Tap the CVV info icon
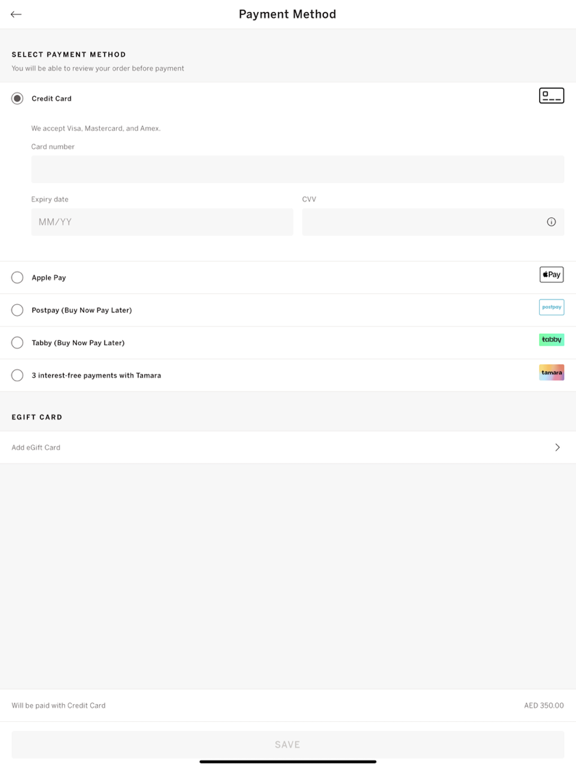The width and height of the screenshot is (576, 768). tap(551, 222)
